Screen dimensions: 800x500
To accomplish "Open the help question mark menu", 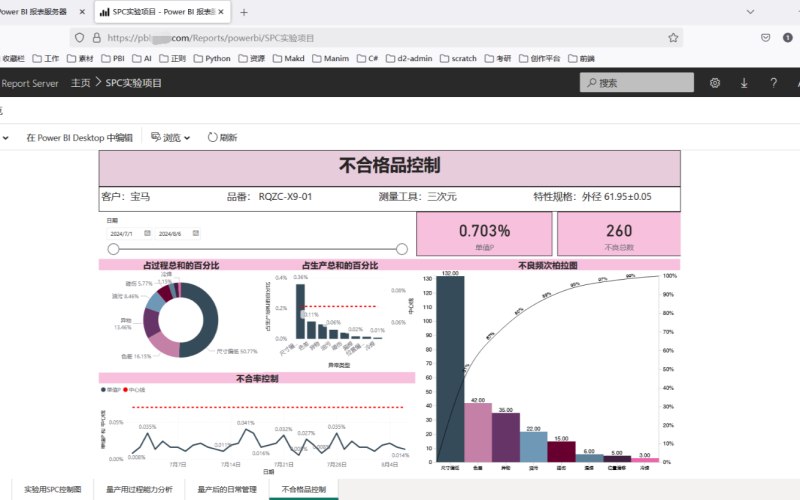I will click(773, 83).
